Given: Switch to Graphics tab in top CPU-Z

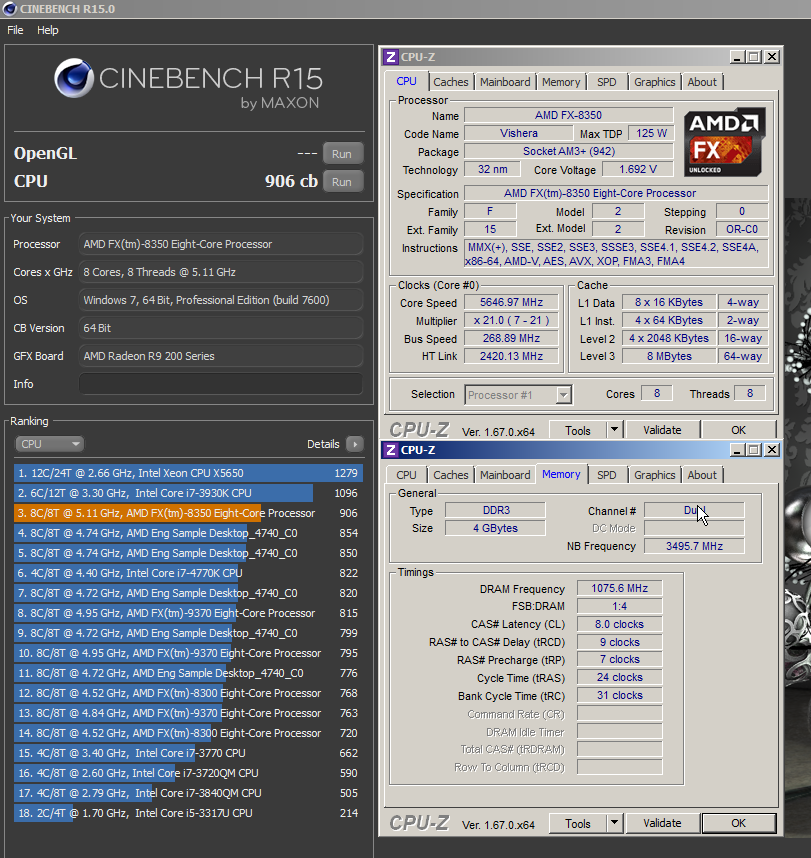Looking at the screenshot, I should coord(654,82).
